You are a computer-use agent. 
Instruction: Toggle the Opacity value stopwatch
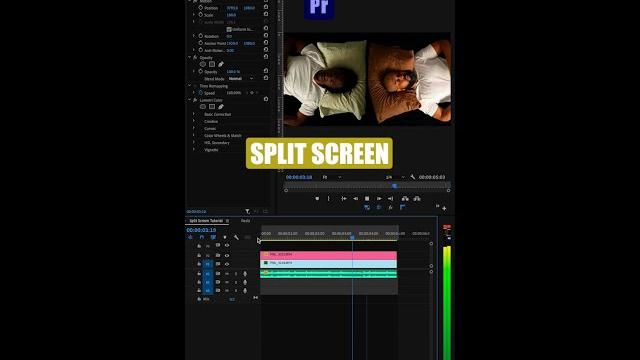click(200, 71)
